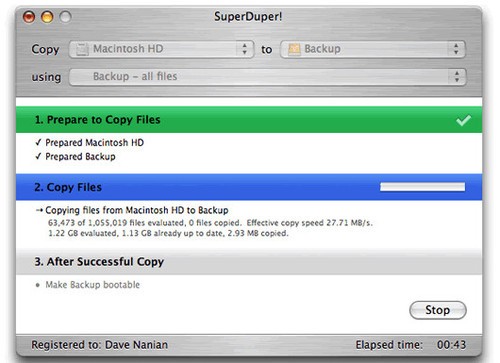500x363 pixels.
Task: Click the Backup folder drive icon
Action: (x=294, y=49)
